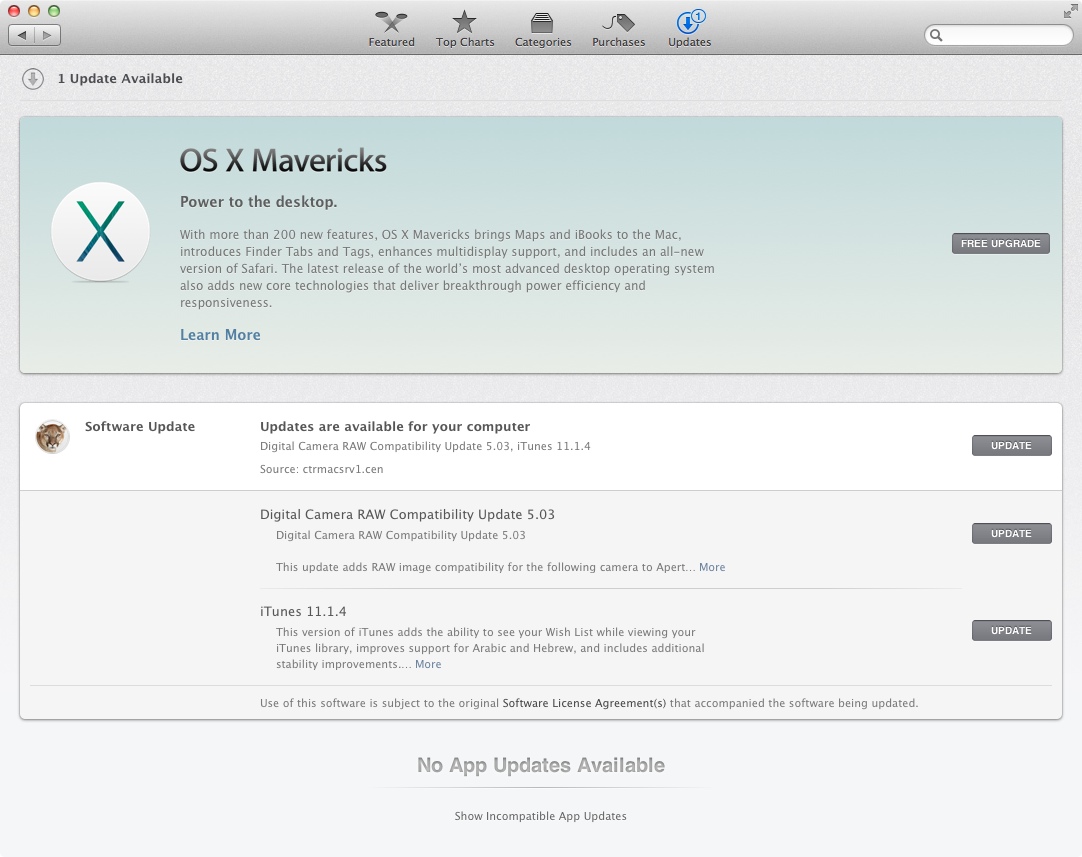Expand More for the RAW update description
1082x857 pixels.
(712, 567)
